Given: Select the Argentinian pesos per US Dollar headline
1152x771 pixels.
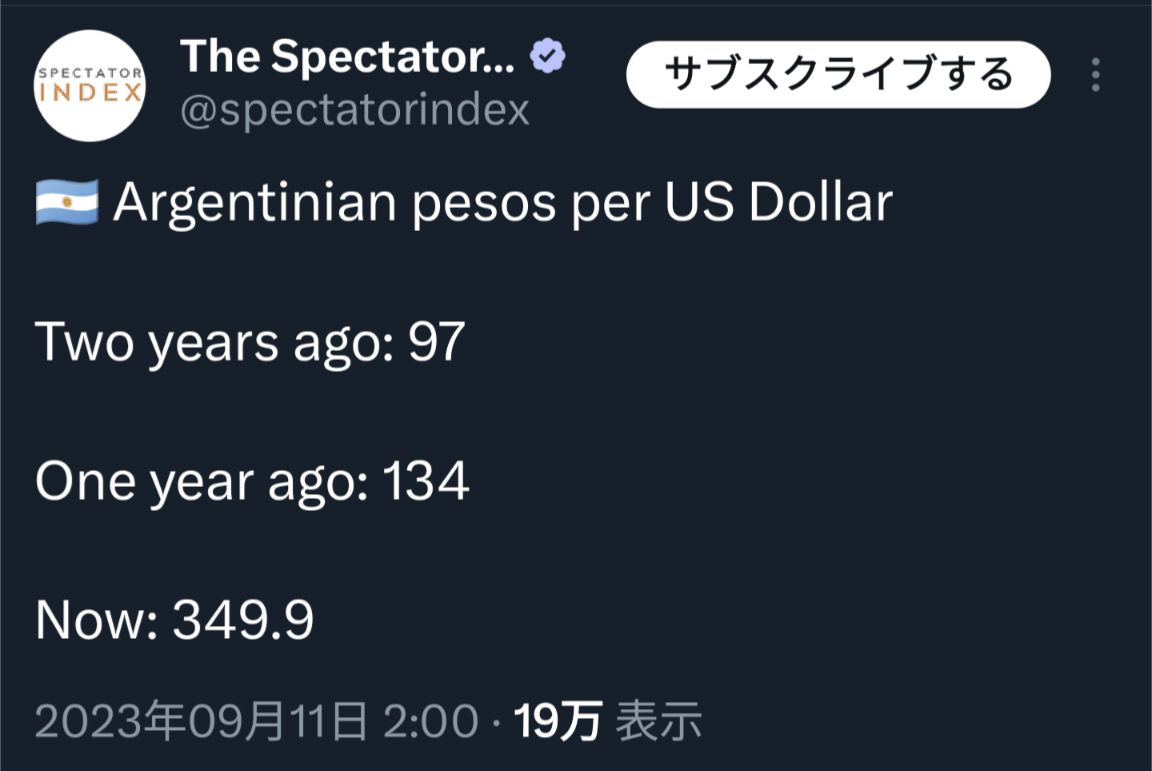Looking at the screenshot, I should [x=502, y=204].
